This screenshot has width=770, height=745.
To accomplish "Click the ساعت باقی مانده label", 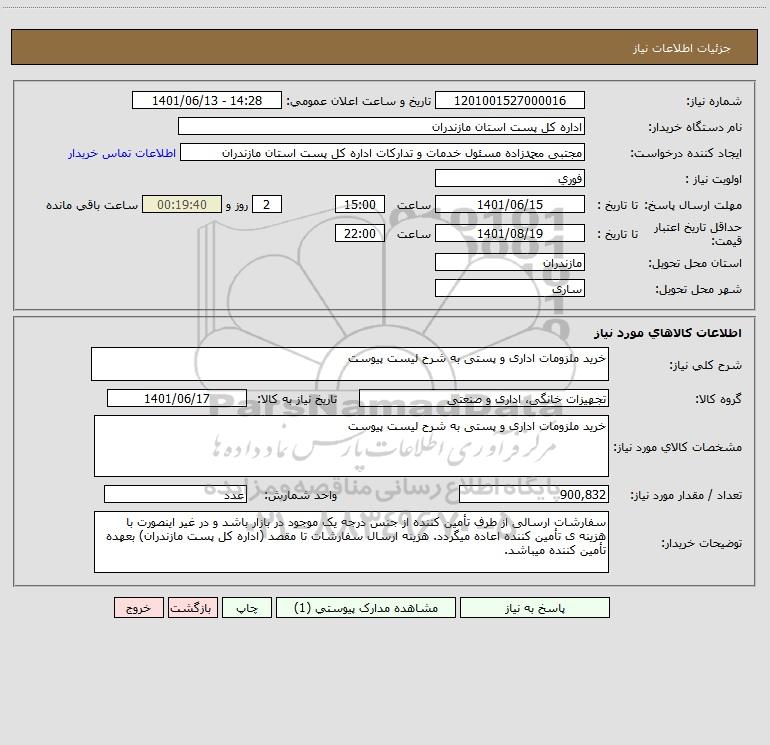I will [x=92, y=205].
